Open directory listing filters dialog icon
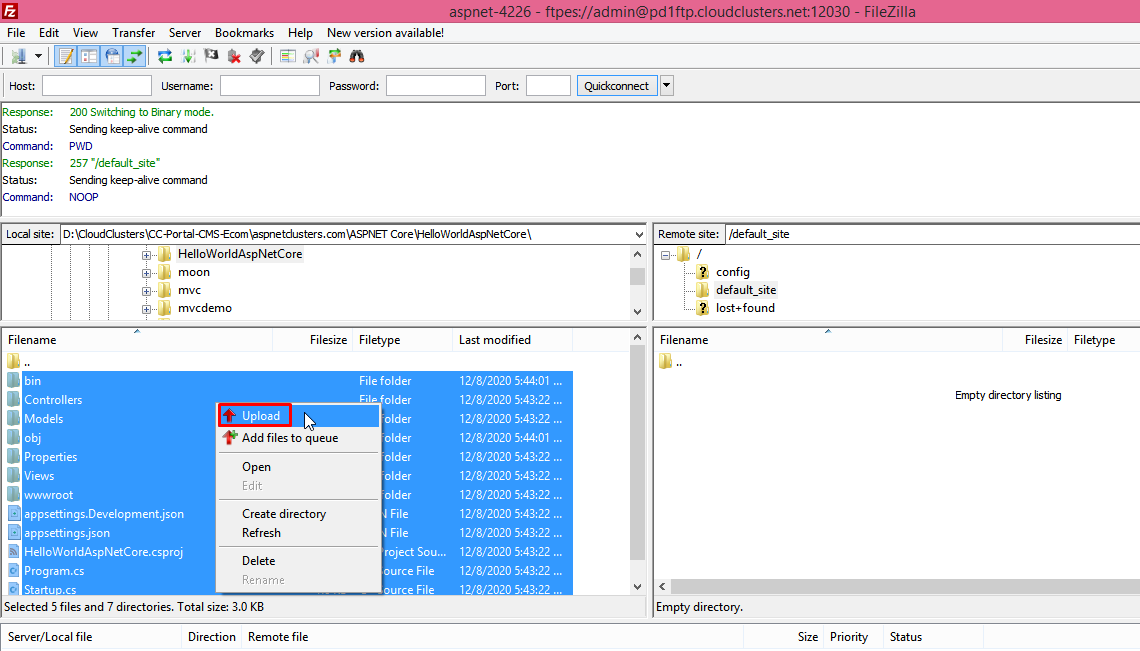This screenshot has width=1140, height=651. click(288, 56)
